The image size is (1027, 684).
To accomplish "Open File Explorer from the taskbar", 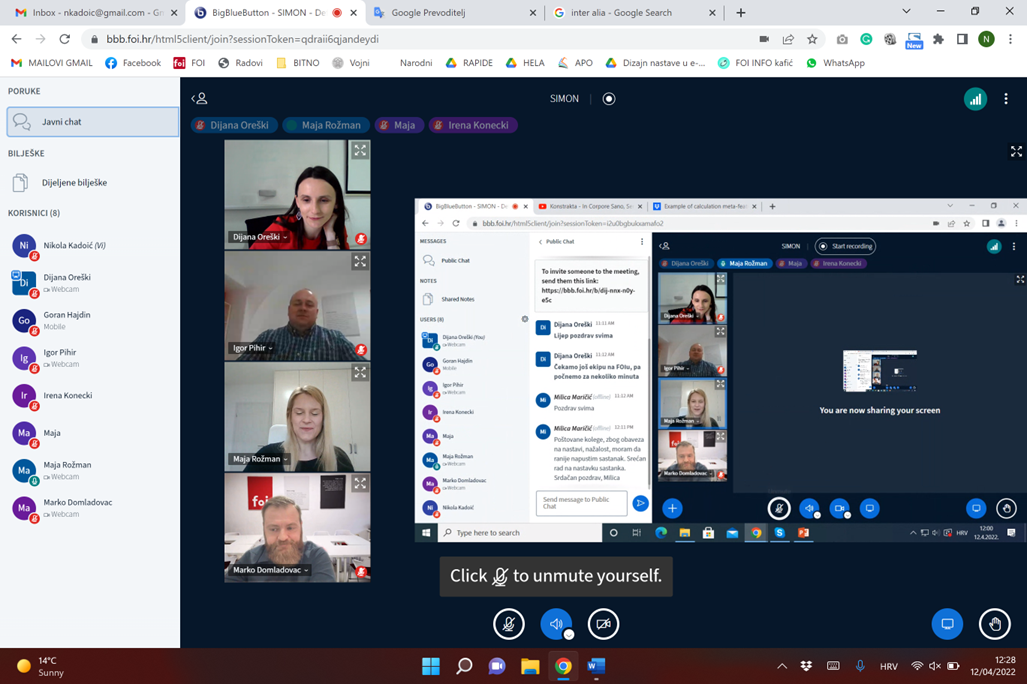I will tap(530, 666).
